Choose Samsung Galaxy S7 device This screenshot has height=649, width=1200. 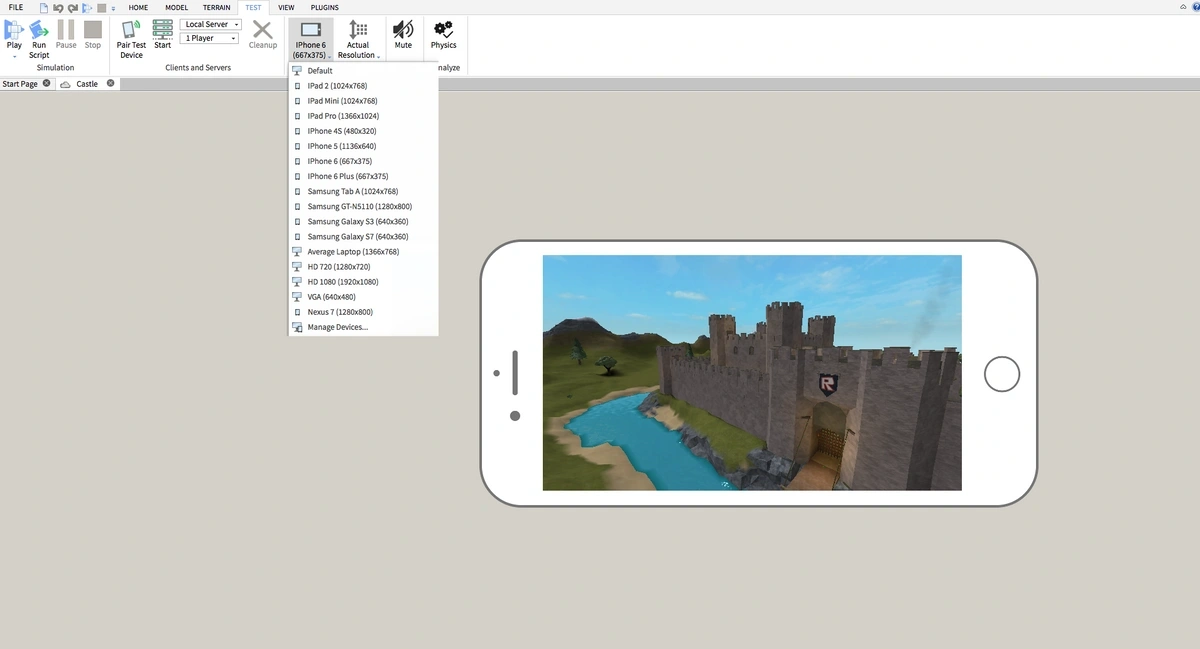click(x=357, y=237)
